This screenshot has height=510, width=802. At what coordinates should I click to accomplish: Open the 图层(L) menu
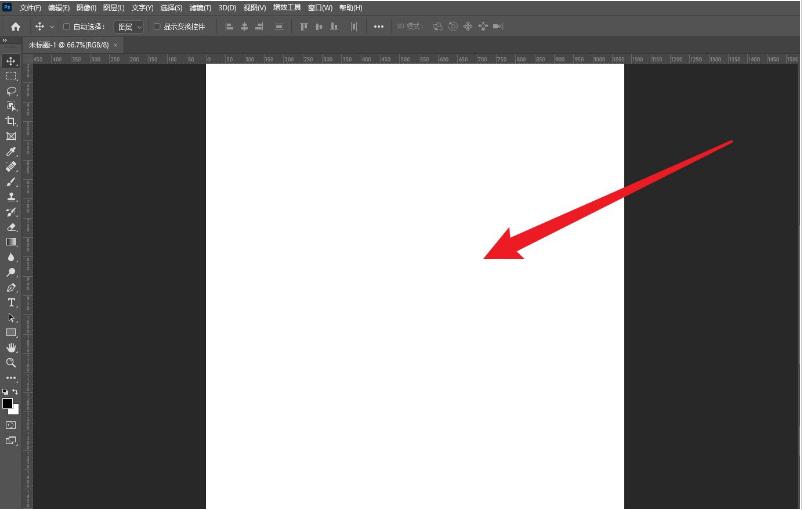114,8
